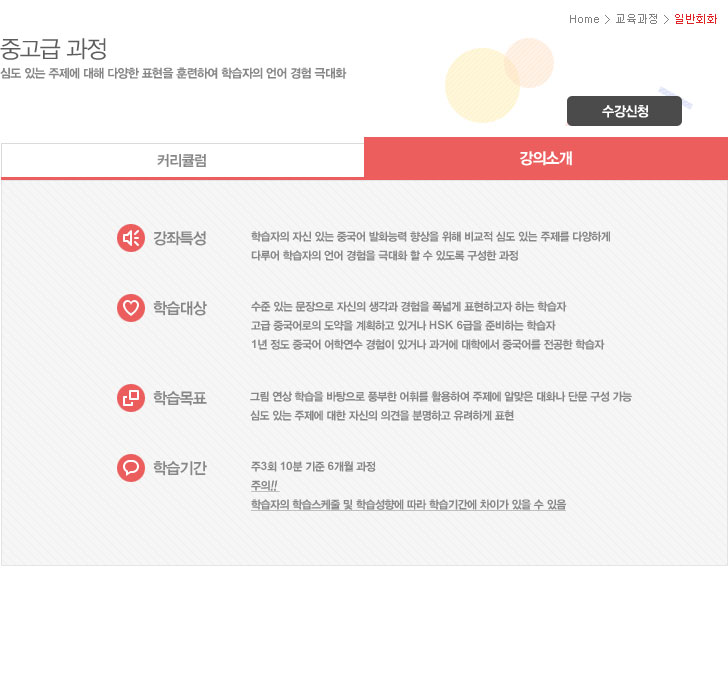
Task: Click the speaker icon beside 강좌특성
Action: coord(131,238)
